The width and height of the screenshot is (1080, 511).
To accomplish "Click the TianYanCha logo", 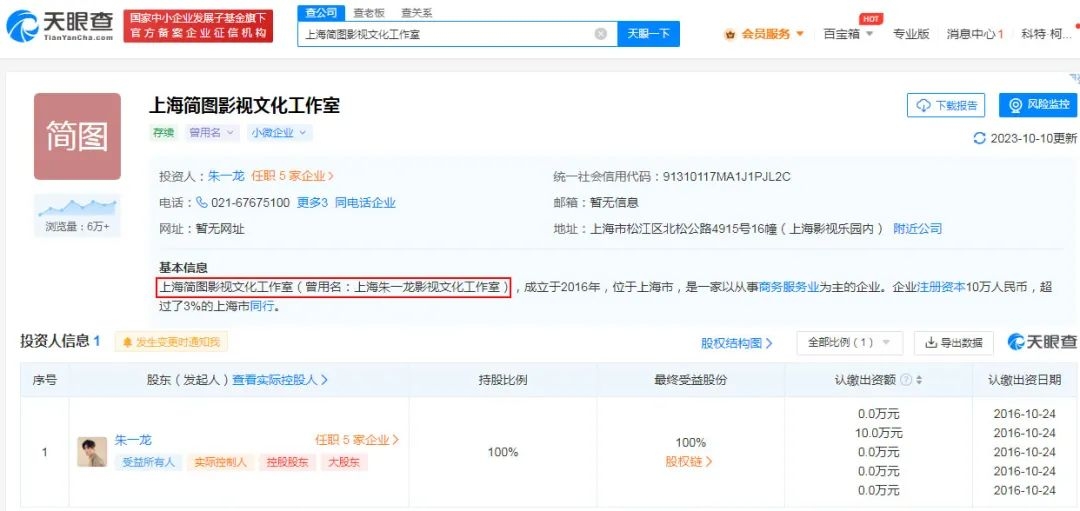I will (x=60, y=26).
